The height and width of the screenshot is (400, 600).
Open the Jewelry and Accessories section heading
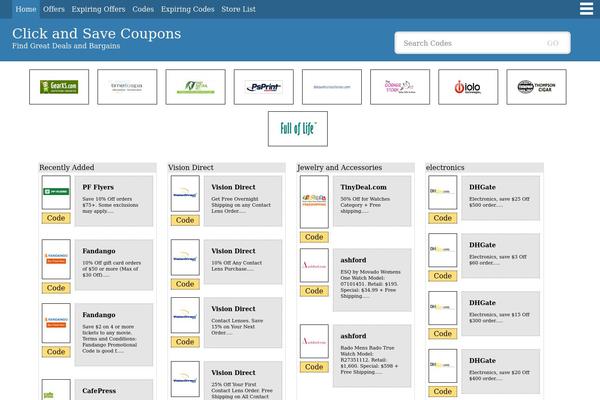pyautogui.click(x=339, y=167)
